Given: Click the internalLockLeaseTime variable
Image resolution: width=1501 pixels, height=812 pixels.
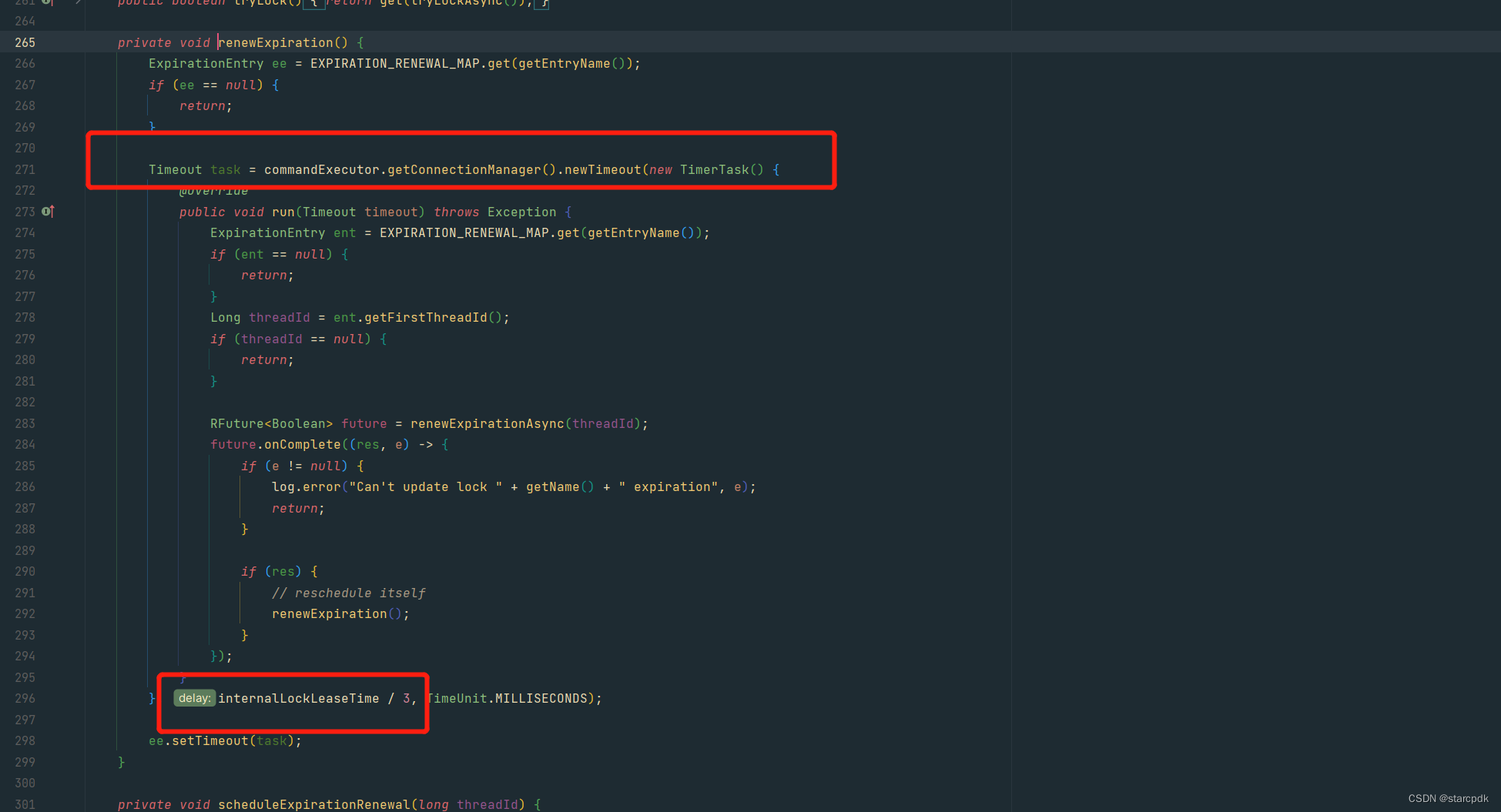Looking at the screenshot, I should tap(299, 698).
